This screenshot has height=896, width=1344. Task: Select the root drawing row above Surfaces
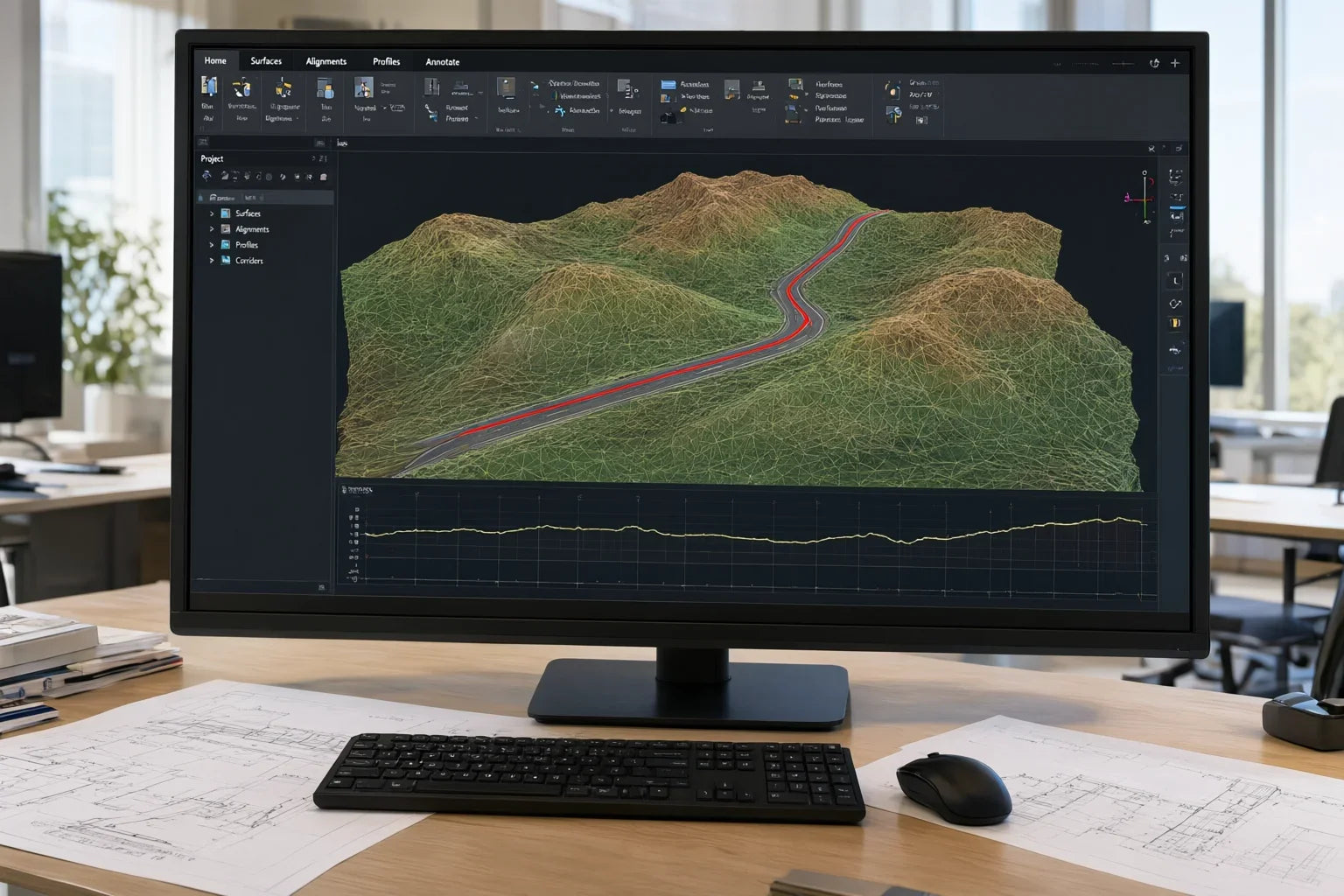pyautogui.click(x=265, y=198)
